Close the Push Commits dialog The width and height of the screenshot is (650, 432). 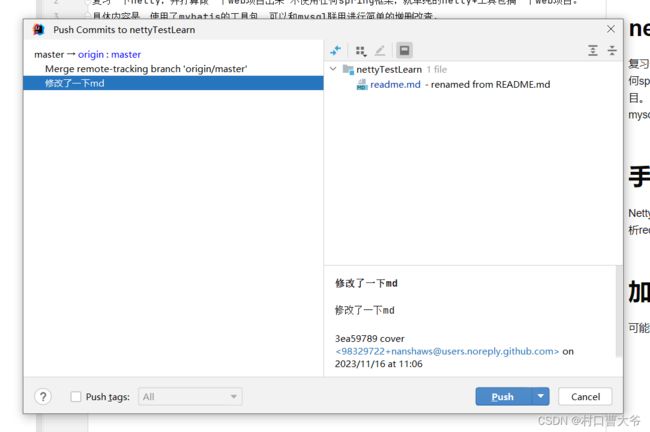611,29
